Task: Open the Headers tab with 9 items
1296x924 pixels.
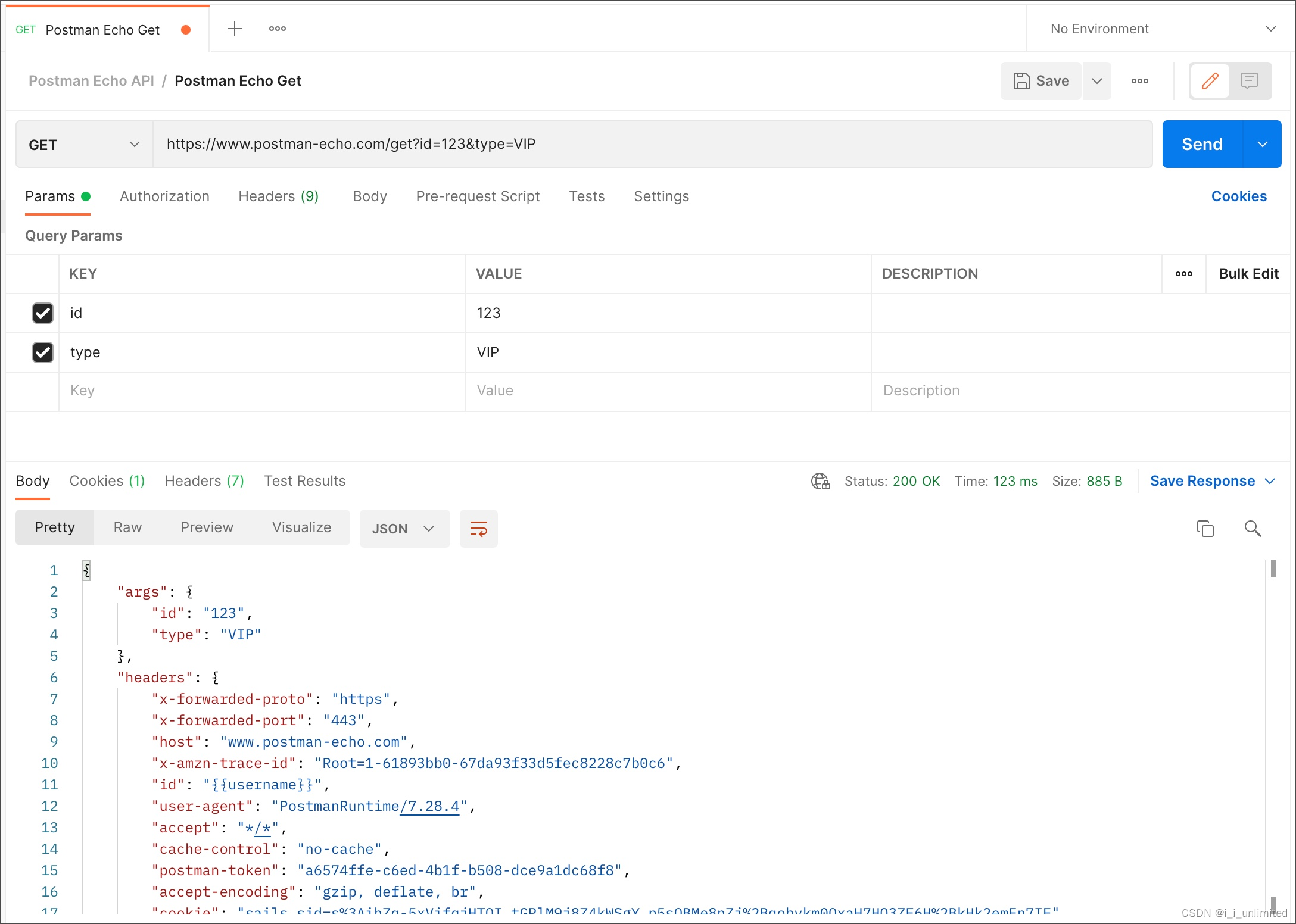Action: click(278, 196)
